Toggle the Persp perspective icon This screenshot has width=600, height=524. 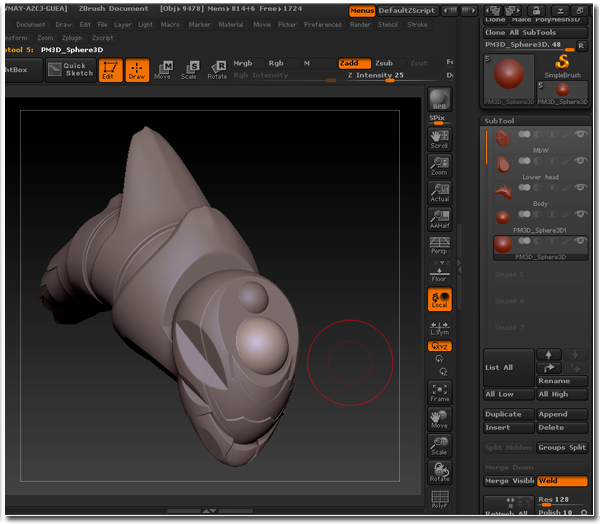tap(439, 246)
